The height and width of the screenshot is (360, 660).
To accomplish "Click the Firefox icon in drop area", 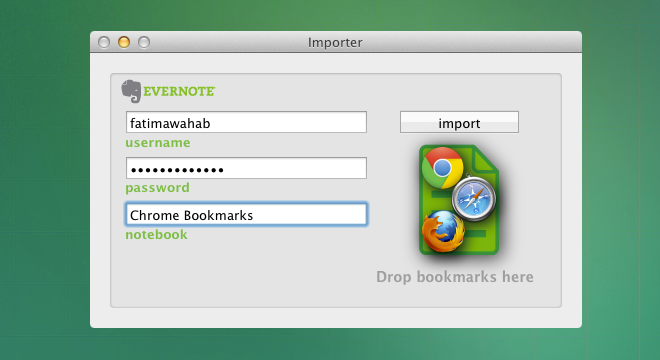I will point(443,231).
